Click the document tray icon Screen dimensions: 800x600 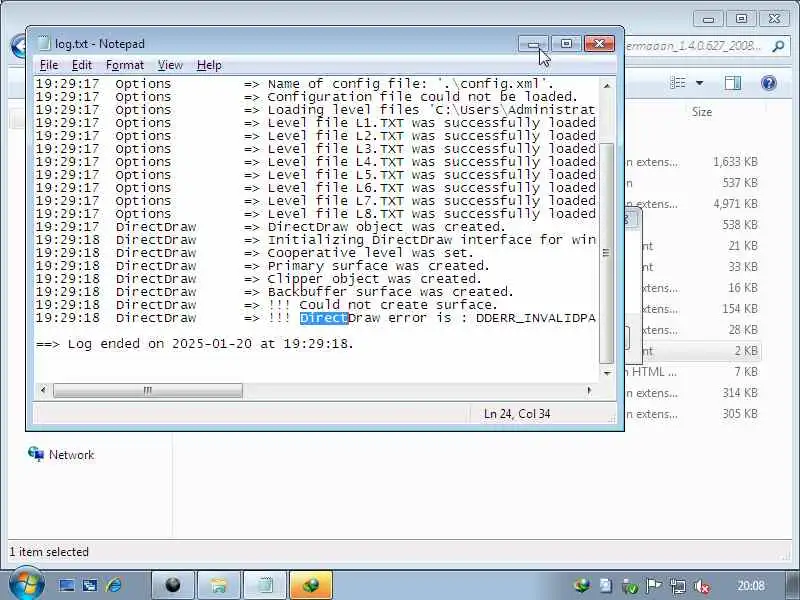[606, 586]
